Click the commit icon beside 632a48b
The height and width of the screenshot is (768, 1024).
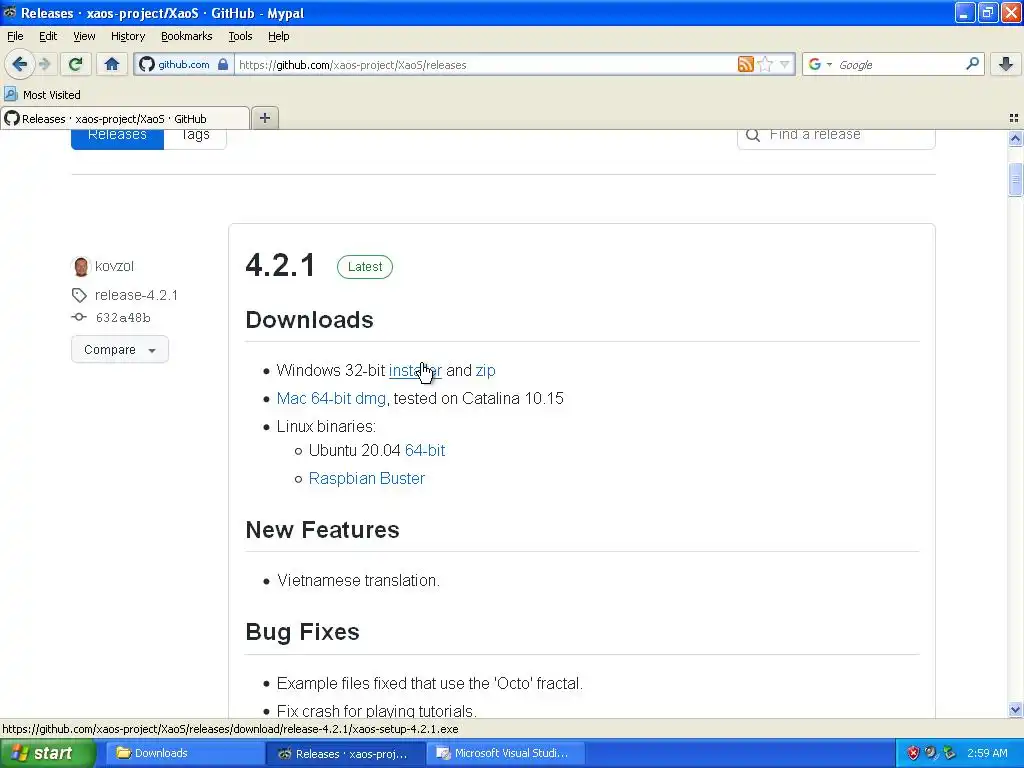point(79,317)
